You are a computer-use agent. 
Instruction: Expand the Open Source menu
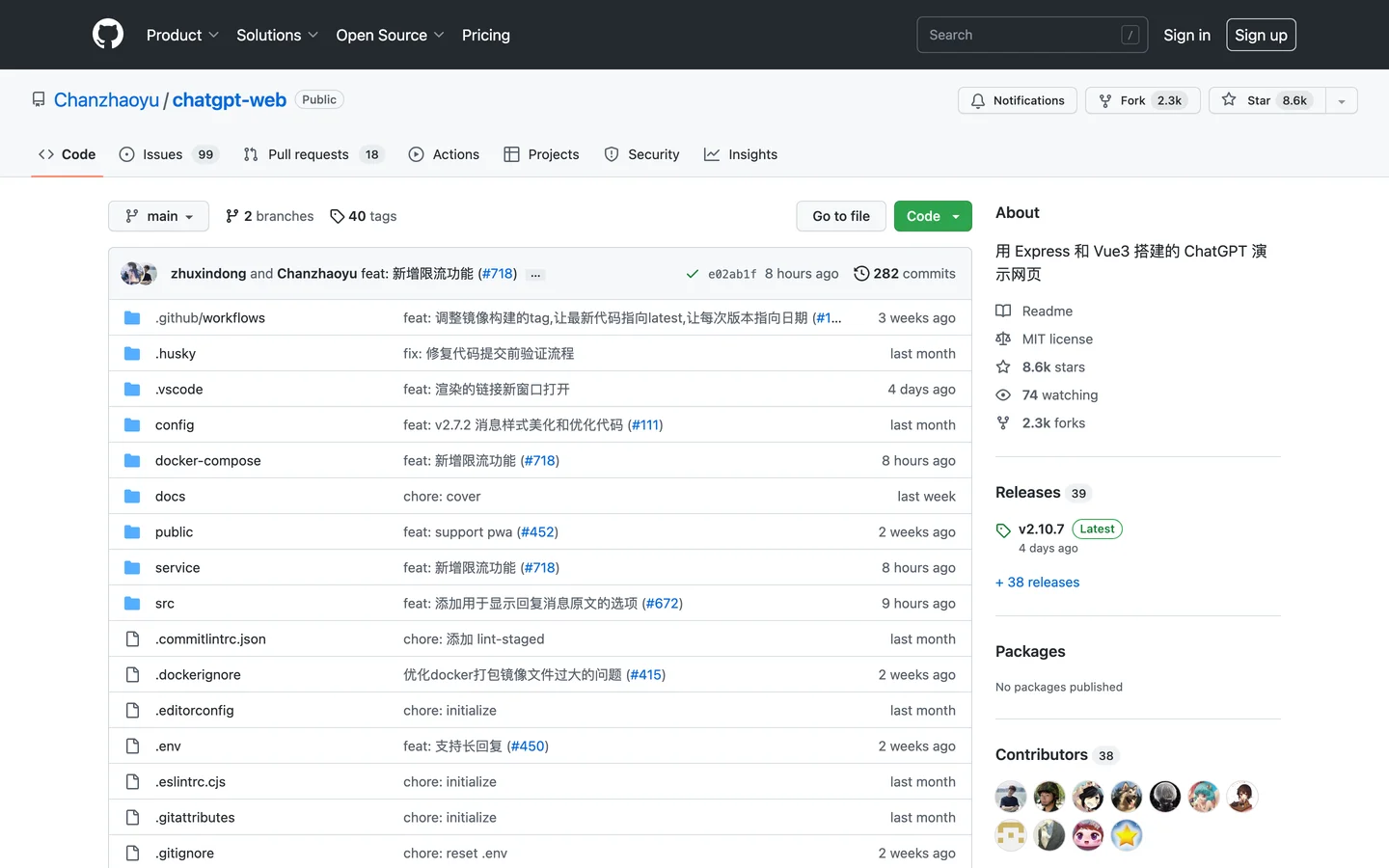click(390, 35)
